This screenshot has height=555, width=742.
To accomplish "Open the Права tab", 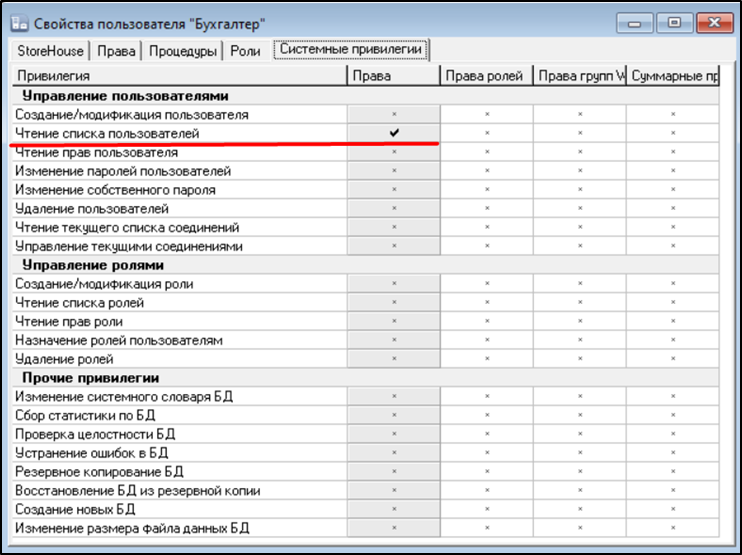I will [117, 51].
